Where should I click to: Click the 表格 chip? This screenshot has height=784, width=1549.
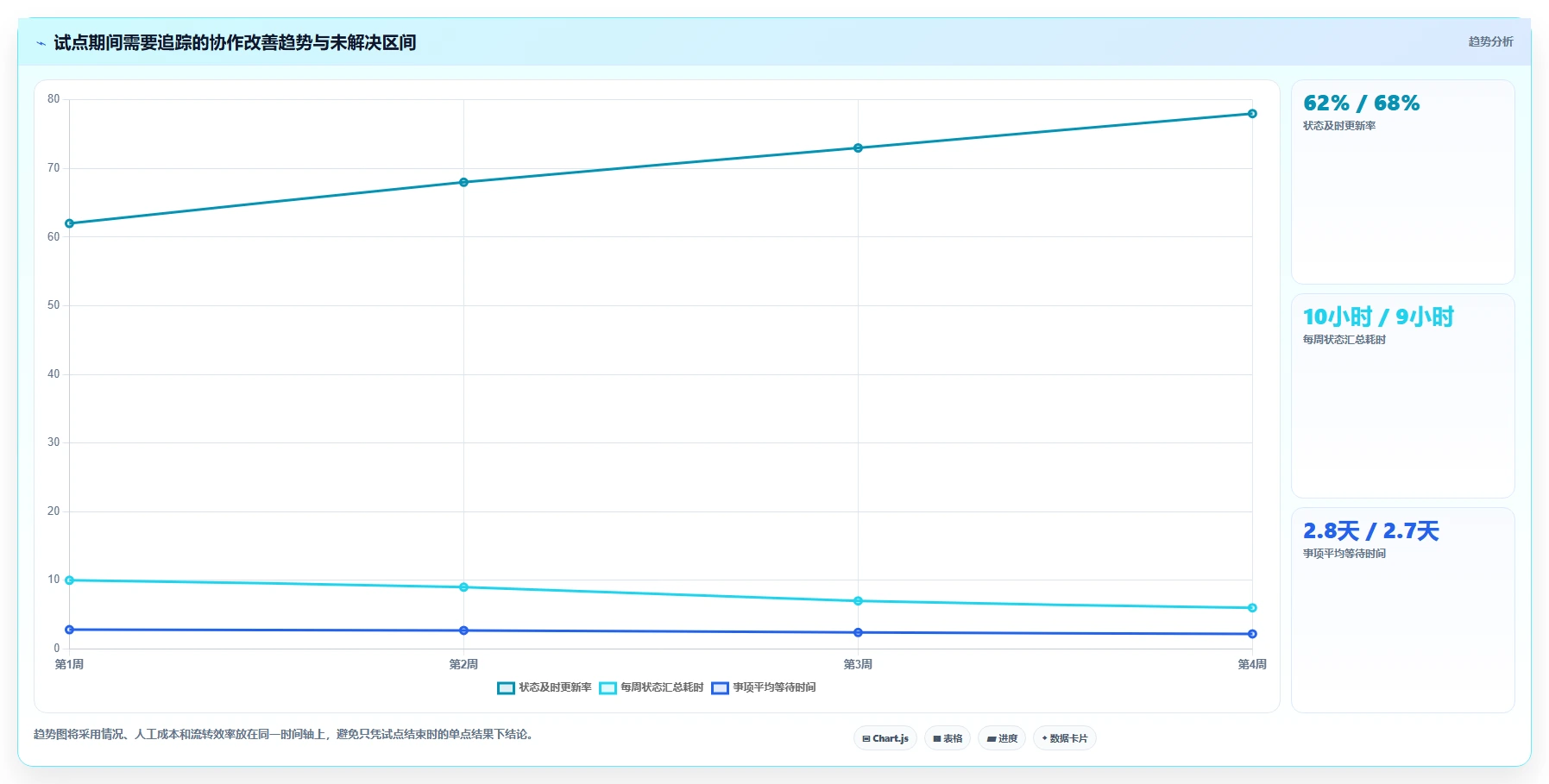(948, 738)
